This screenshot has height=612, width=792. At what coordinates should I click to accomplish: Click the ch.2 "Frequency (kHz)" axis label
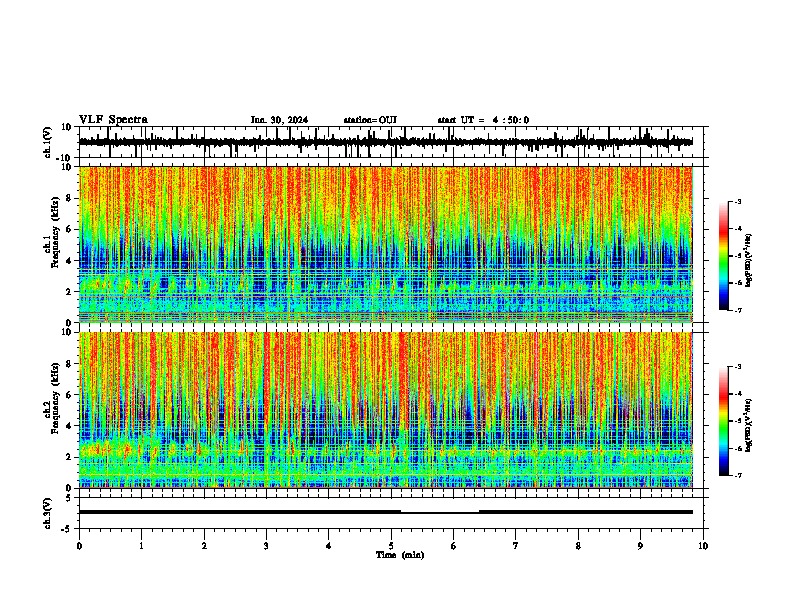(56, 398)
